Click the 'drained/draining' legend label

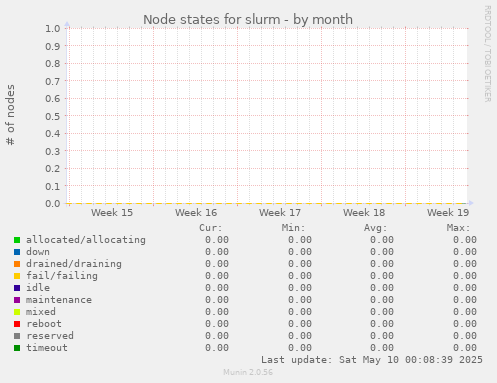(74, 264)
